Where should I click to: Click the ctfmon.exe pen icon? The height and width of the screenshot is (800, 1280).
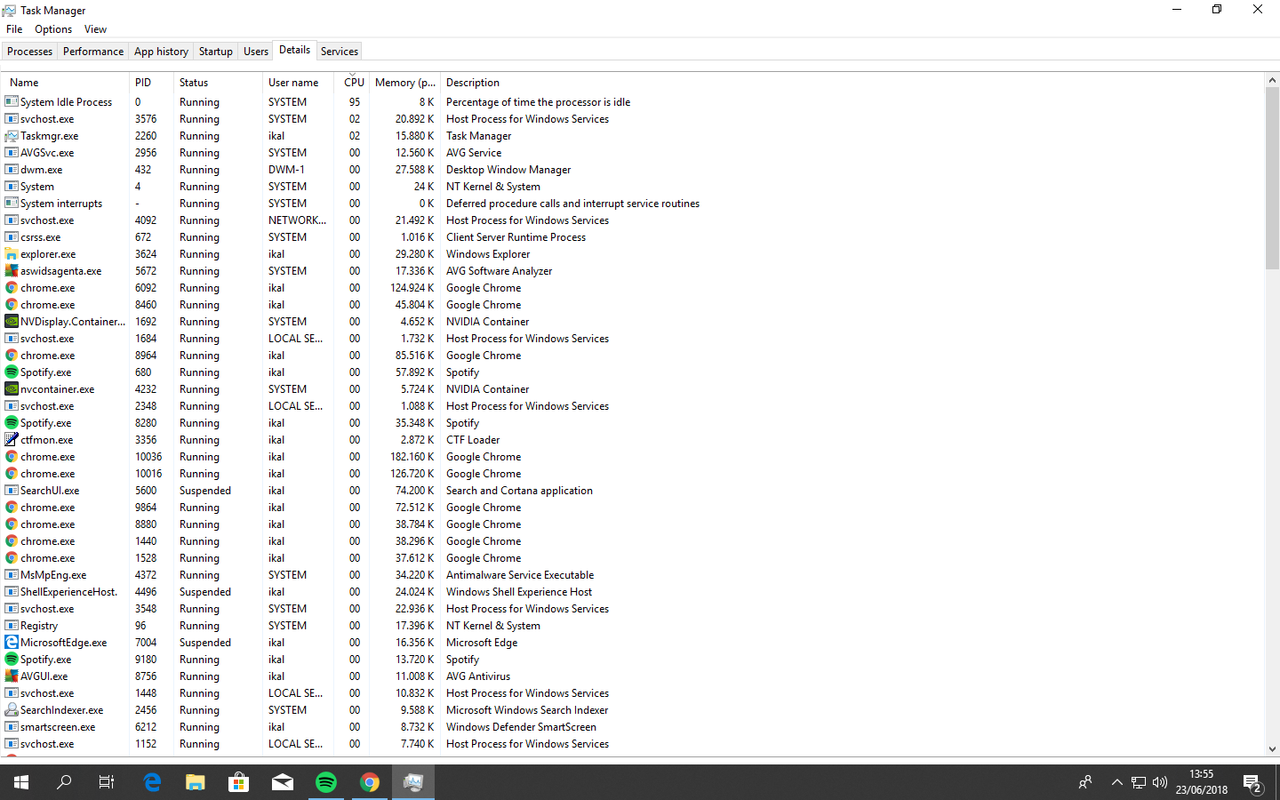point(12,440)
